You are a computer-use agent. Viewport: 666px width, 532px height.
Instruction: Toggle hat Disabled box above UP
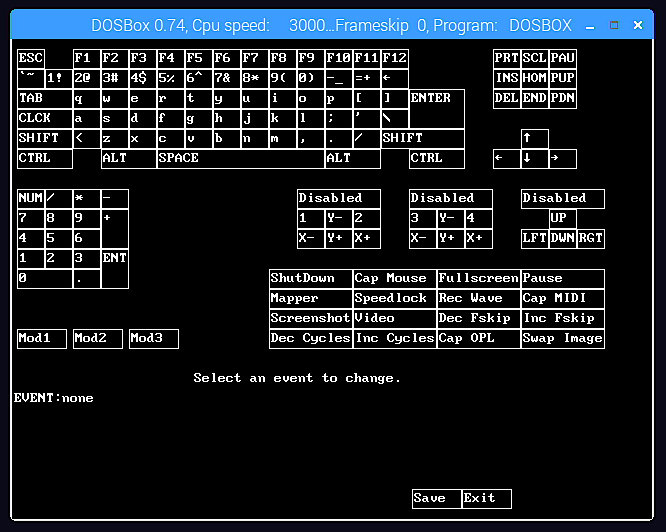point(563,199)
